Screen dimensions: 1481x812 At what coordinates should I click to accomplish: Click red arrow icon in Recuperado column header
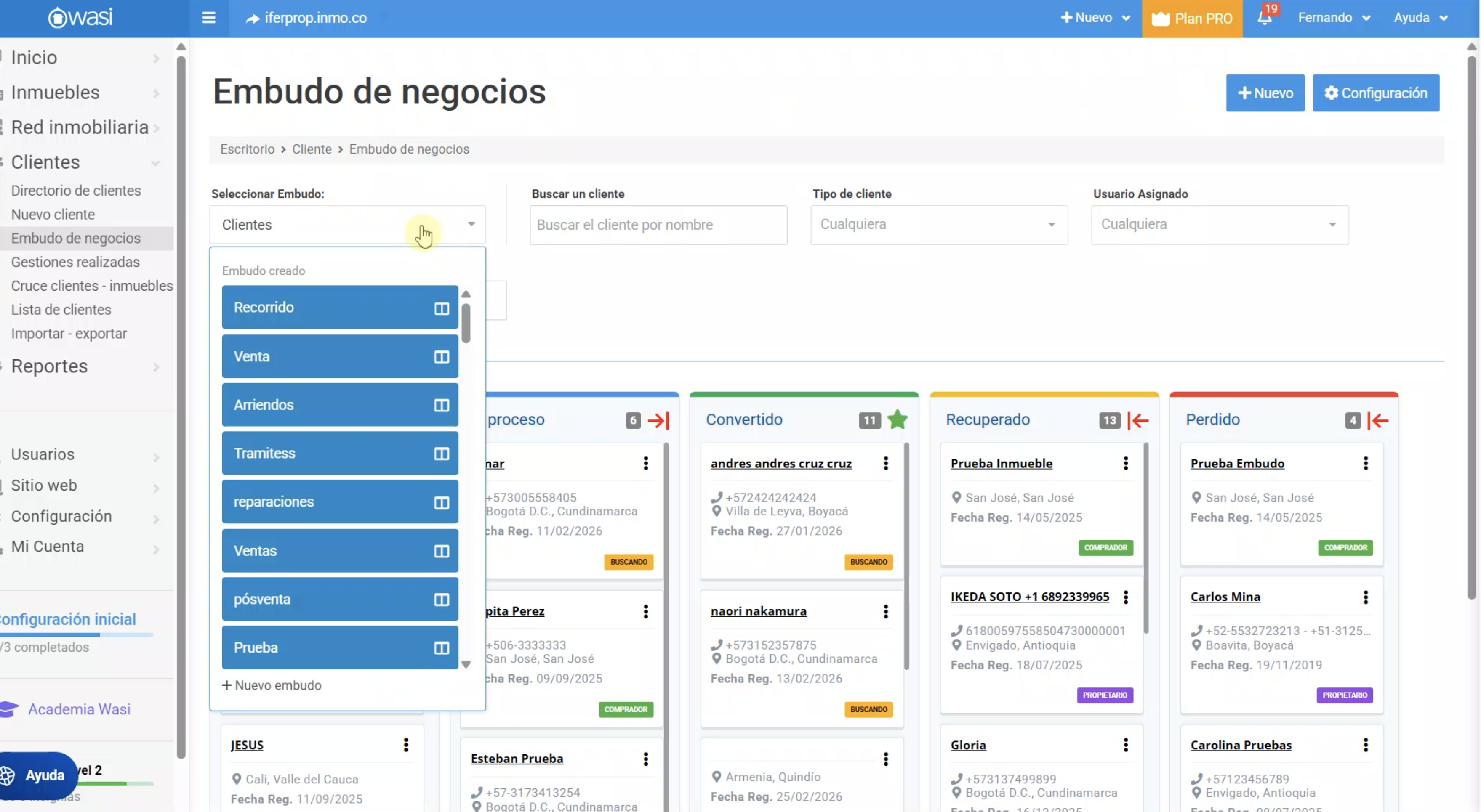(1138, 421)
